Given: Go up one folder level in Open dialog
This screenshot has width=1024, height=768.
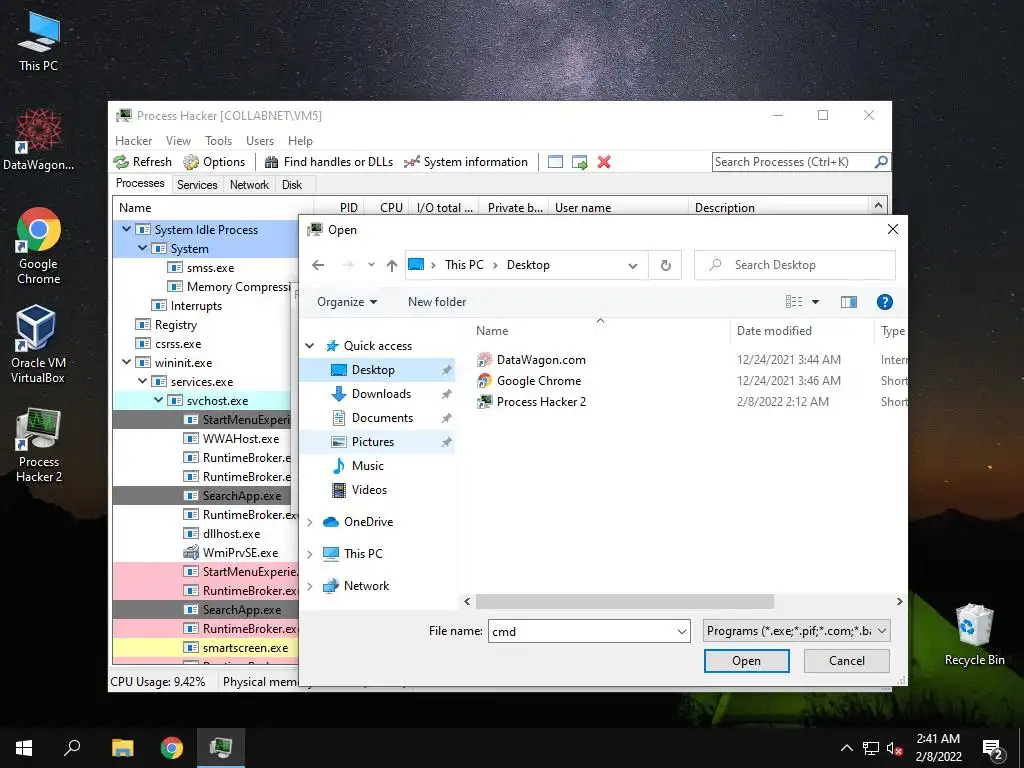Looking at the screenshot, I should 392,265.
